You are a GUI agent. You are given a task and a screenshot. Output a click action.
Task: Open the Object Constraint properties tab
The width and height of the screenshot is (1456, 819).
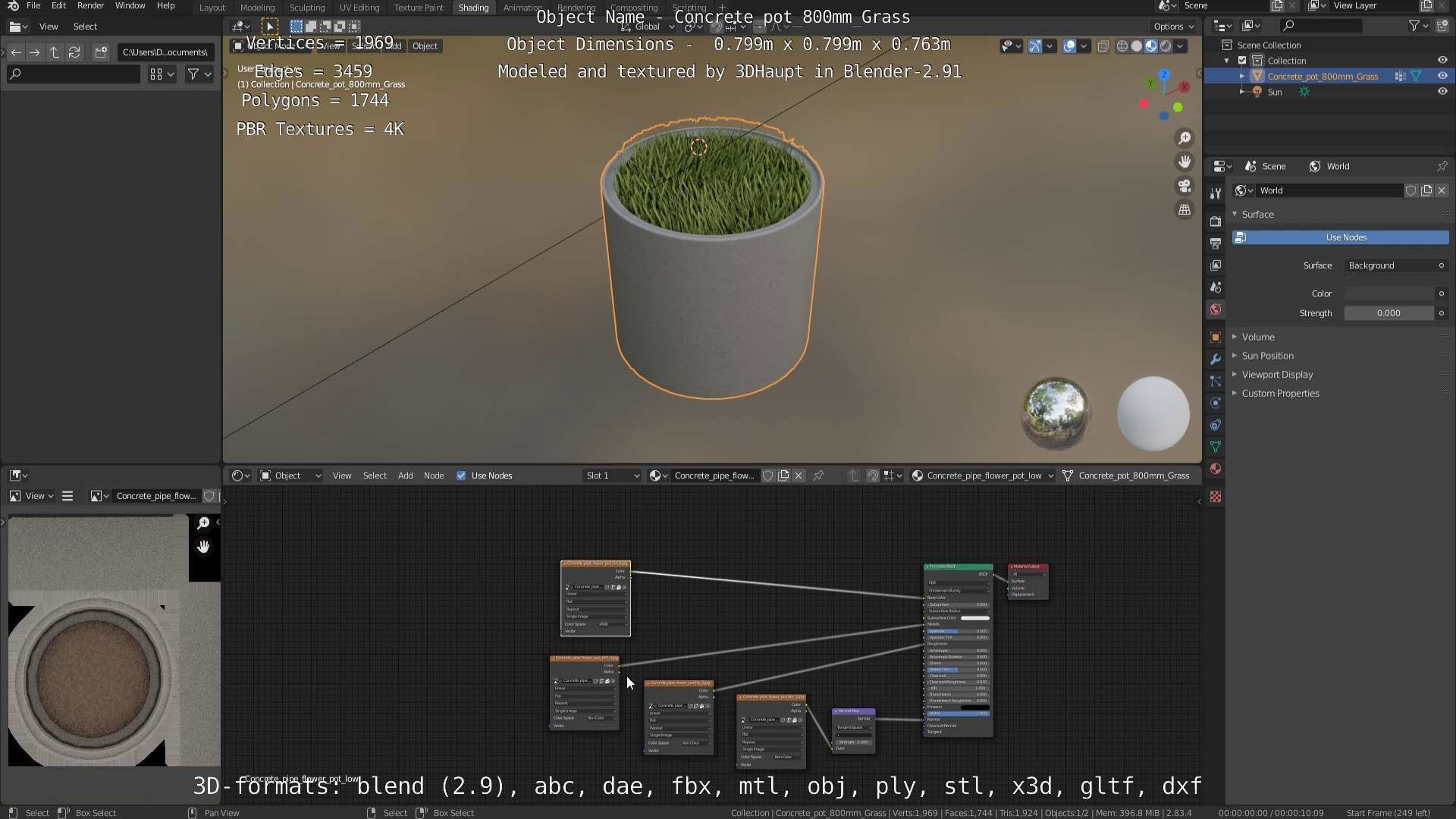tap(1216, 425)
